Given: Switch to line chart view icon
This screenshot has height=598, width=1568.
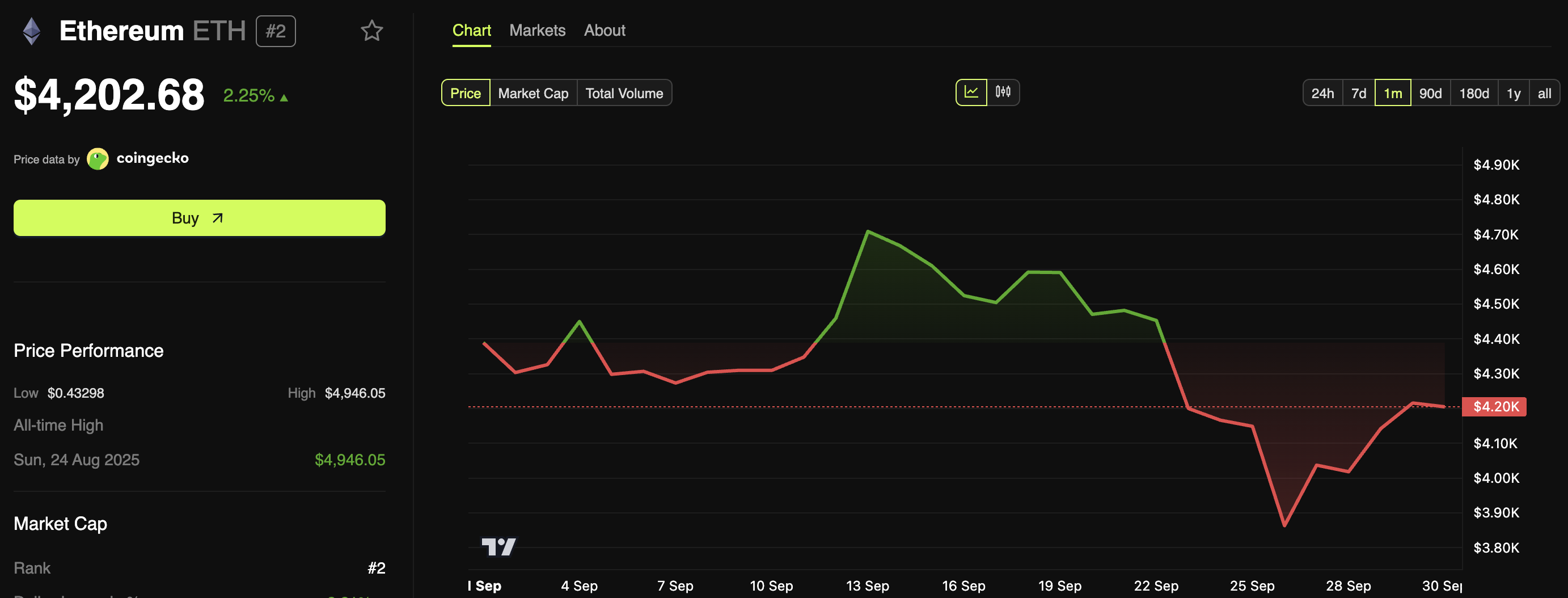Looking at the screenshot, I should pos(971,92).
